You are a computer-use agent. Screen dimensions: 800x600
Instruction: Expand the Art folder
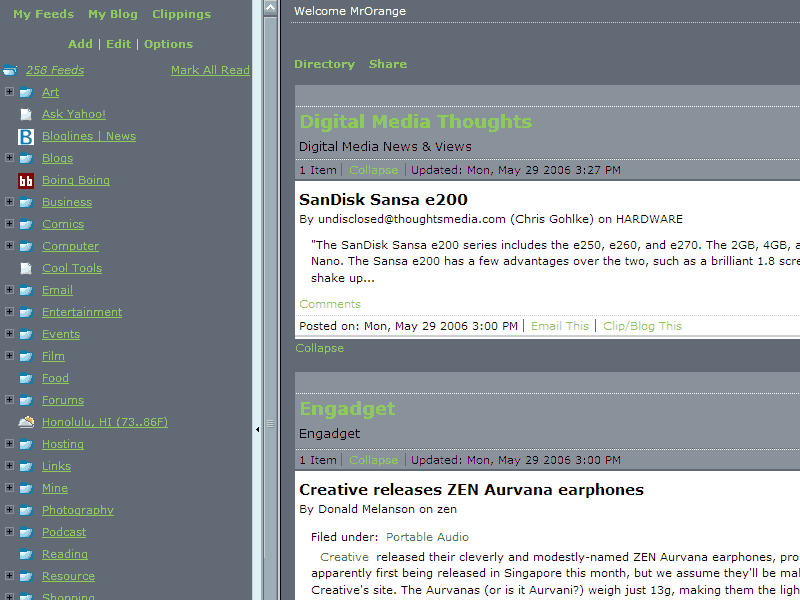pos(9,91)
